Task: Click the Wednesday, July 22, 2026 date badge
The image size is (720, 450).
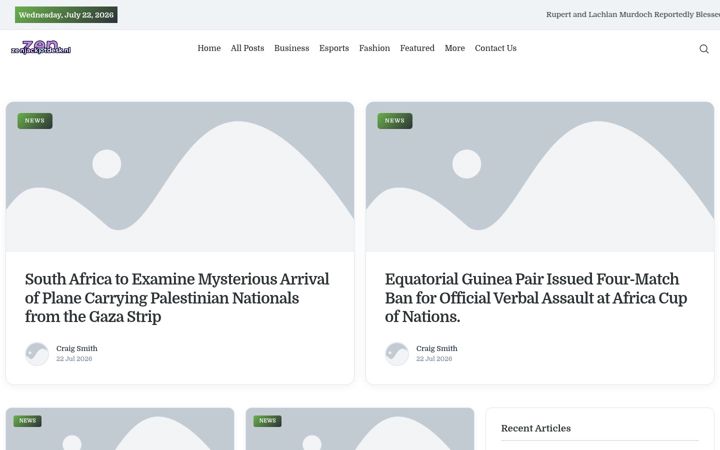Action: pos(66,15)
